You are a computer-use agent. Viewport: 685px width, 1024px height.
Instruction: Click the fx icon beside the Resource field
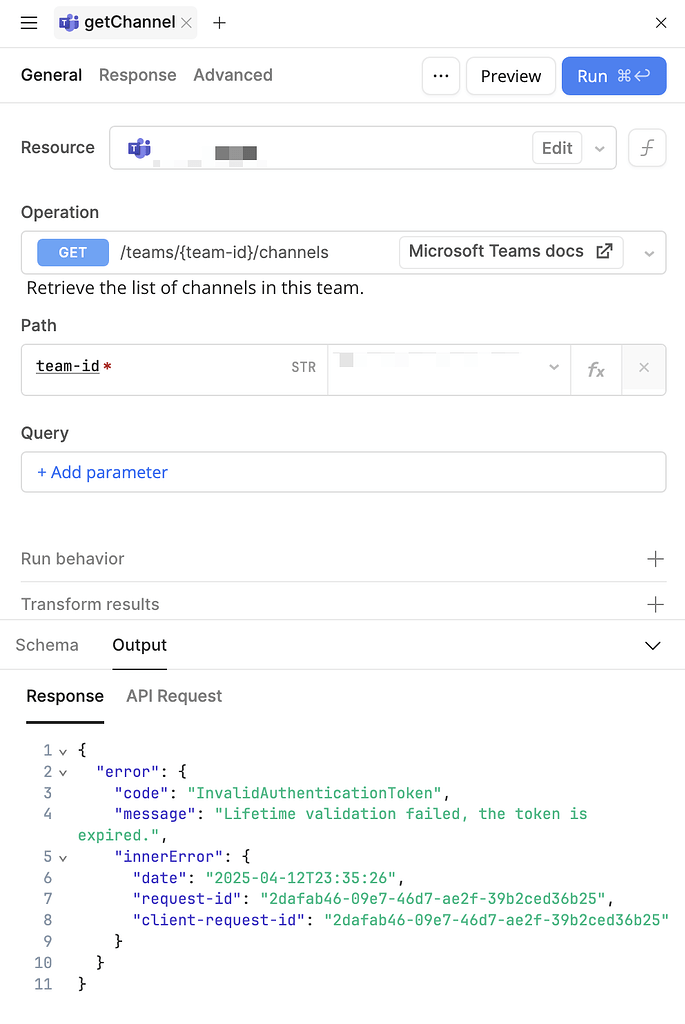point(647,147)
